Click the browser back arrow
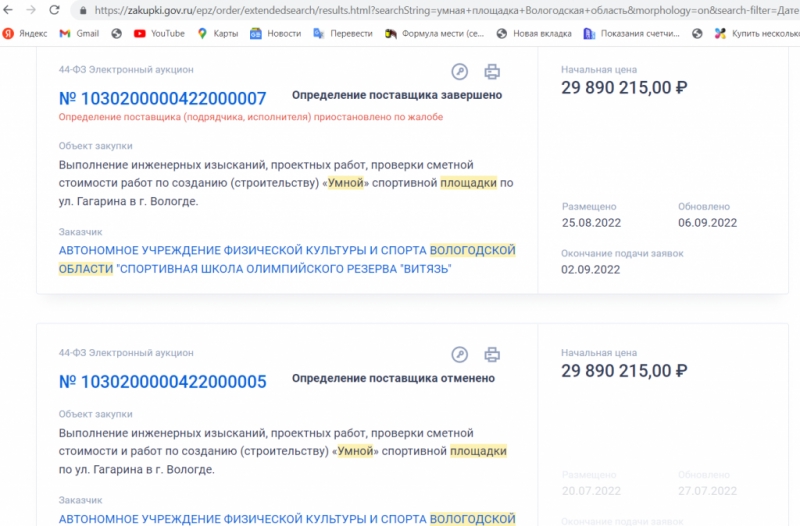 (9, 10)
